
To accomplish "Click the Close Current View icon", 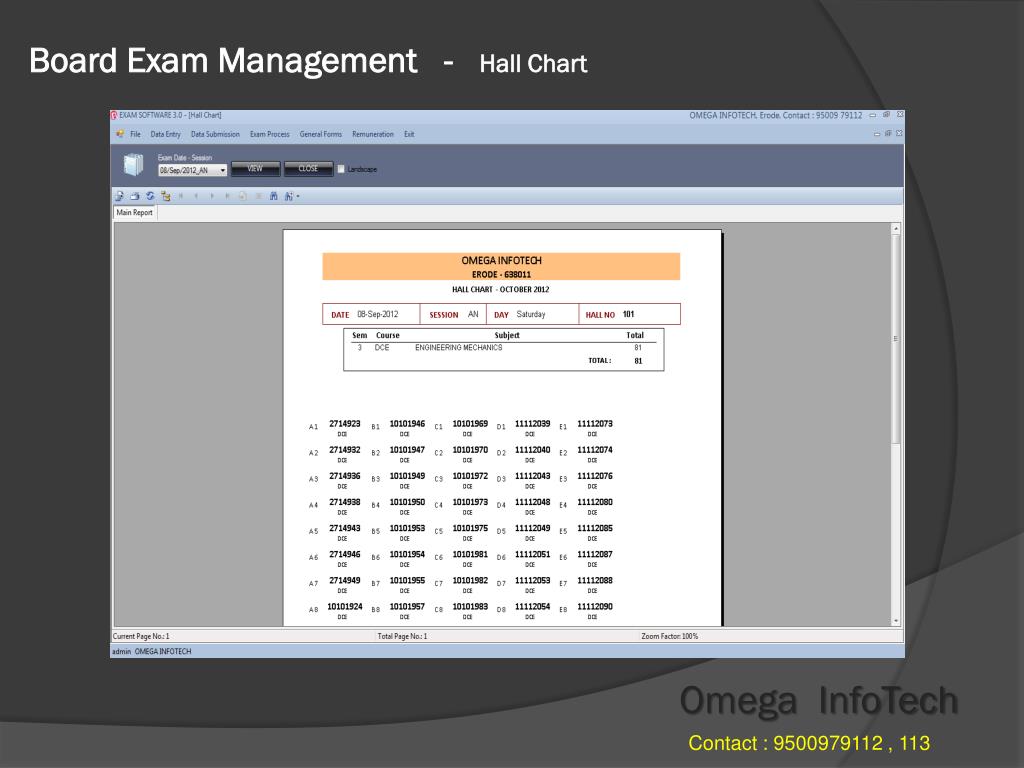I will pos(259,196).
